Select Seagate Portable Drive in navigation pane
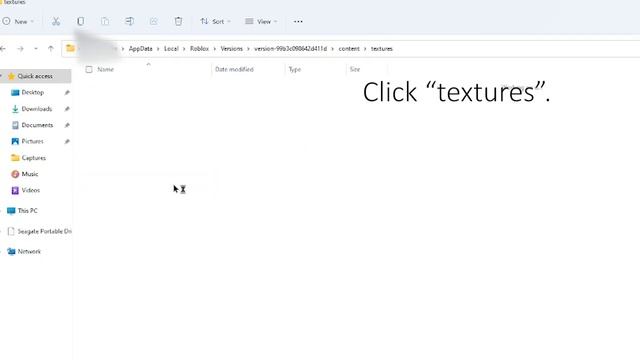640x360 pixels. pyautogui.click(x=44, y=231)
